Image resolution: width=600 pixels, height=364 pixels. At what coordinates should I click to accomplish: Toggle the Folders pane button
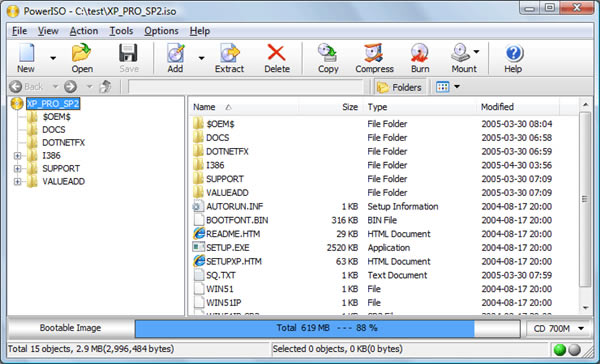(399, 87)
